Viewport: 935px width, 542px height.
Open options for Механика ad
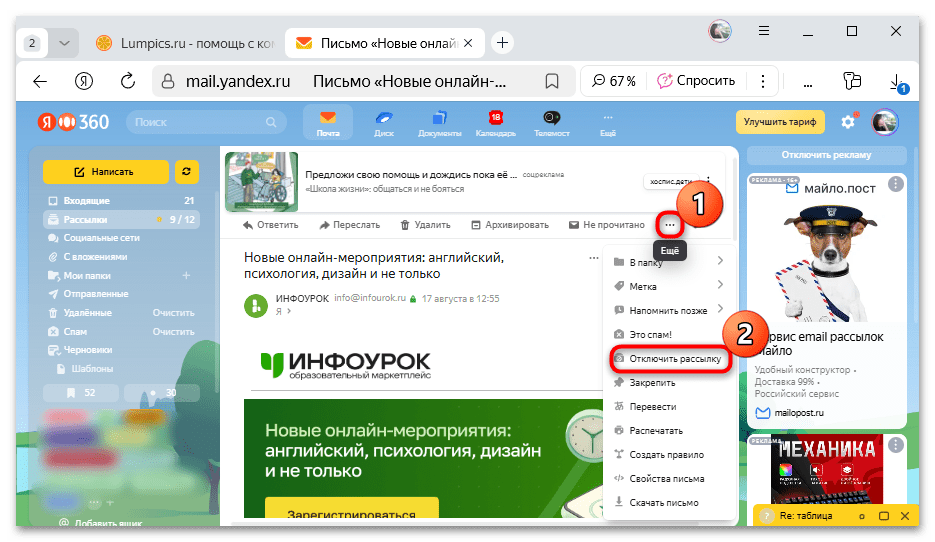[896, 445]
